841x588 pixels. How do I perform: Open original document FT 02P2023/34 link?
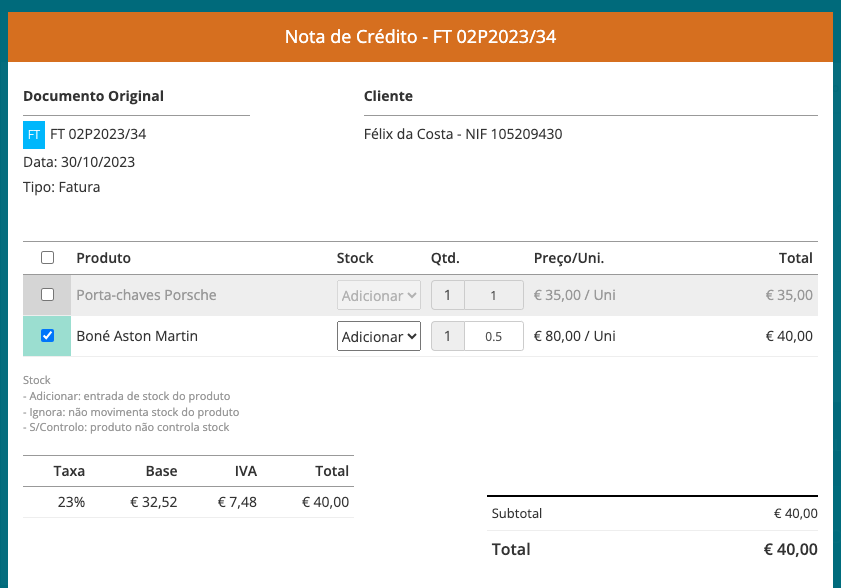point(98,134)
